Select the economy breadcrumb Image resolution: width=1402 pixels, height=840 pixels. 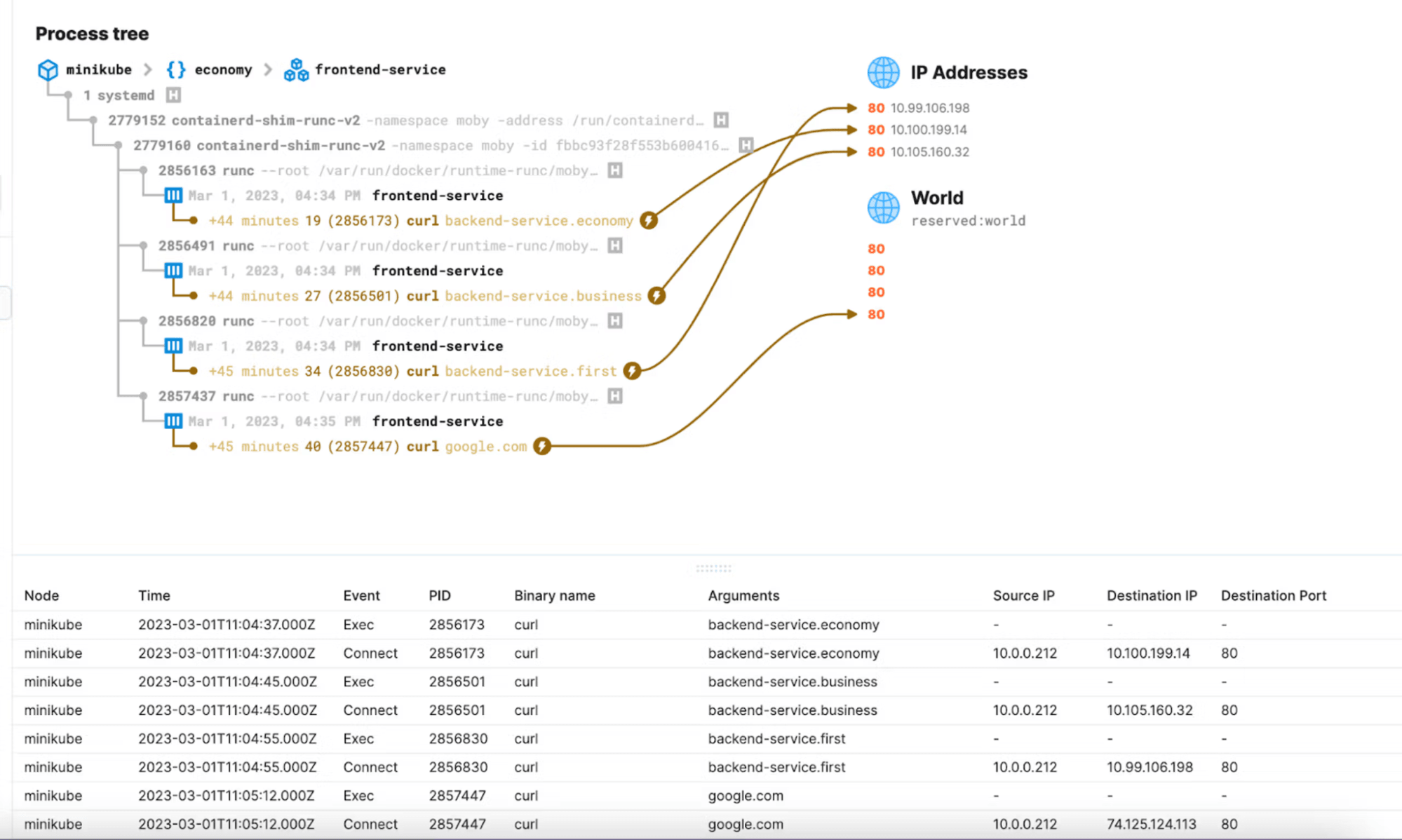(x=223, y=69)
